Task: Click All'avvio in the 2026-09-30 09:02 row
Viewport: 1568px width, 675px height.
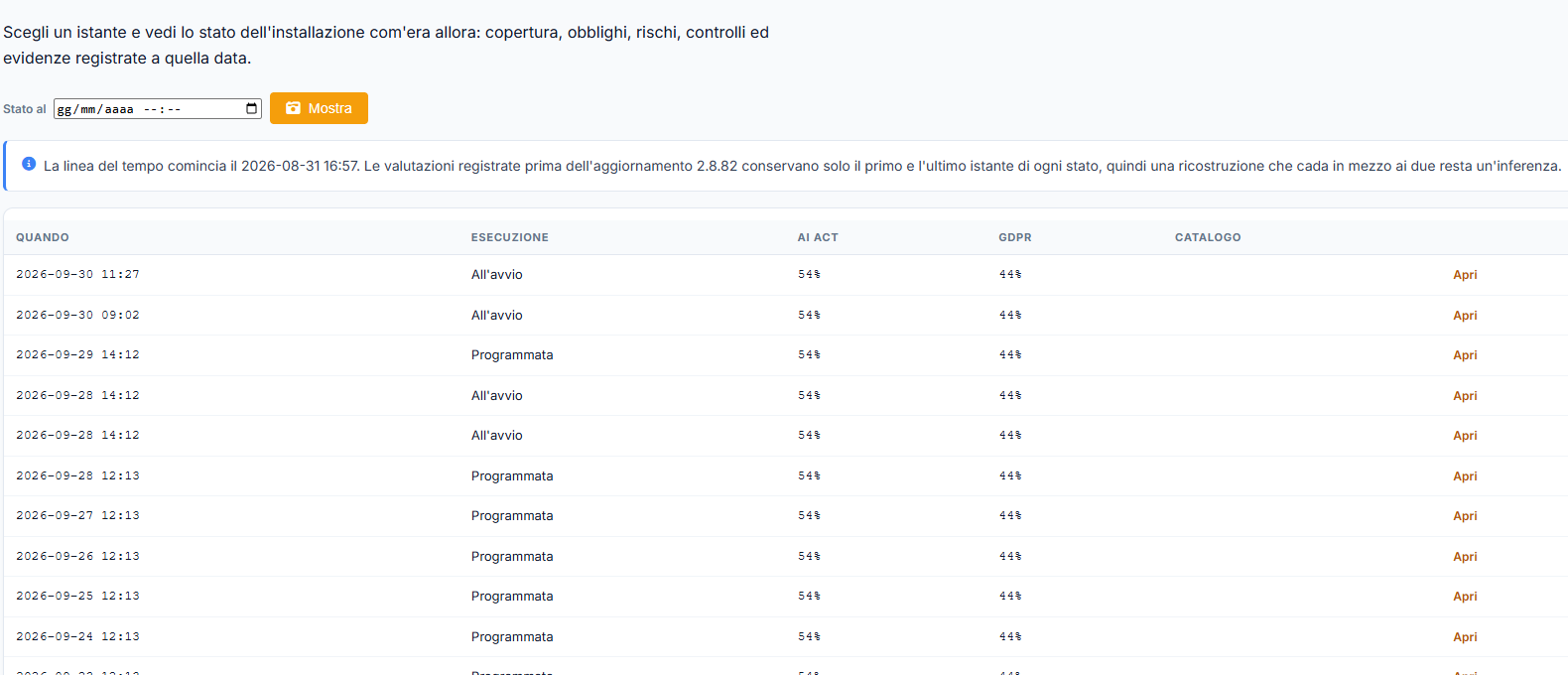Action: pos(497,316)
